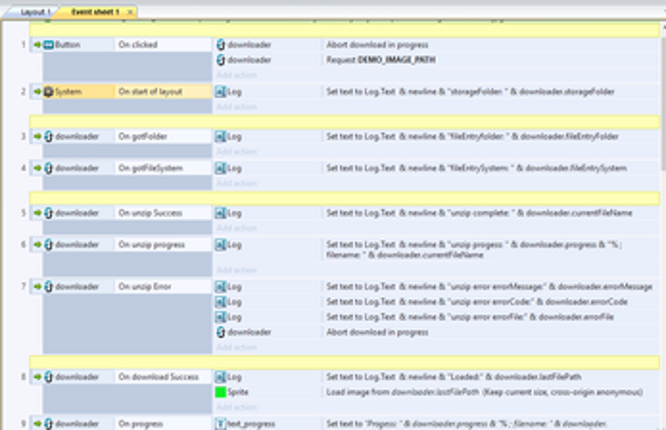Viewport: 666px width, 430px height.
Task: Select the On unzip progress condition
Action: tap(163, 245)
